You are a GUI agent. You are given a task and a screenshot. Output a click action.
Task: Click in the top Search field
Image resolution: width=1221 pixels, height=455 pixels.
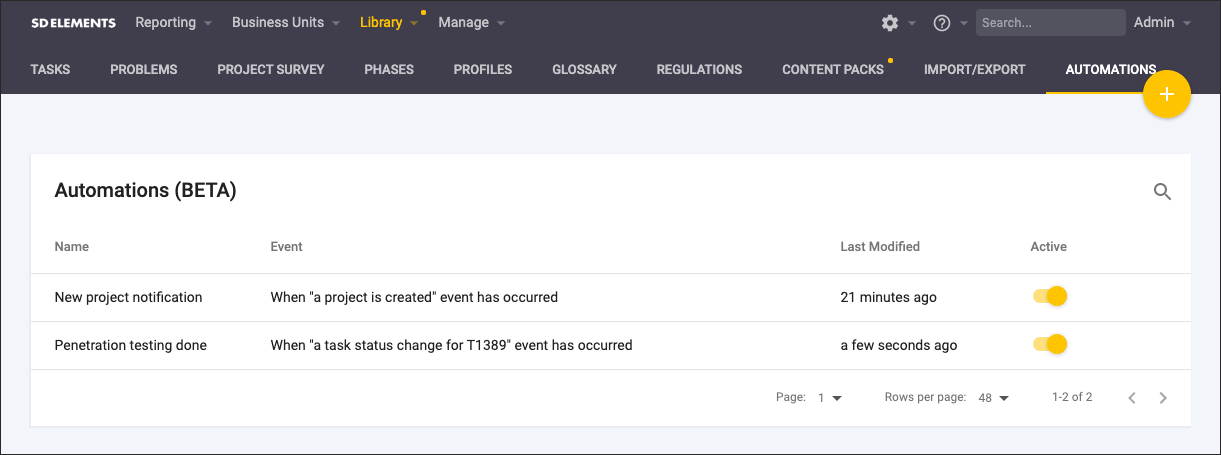[x=1051, y=22]
